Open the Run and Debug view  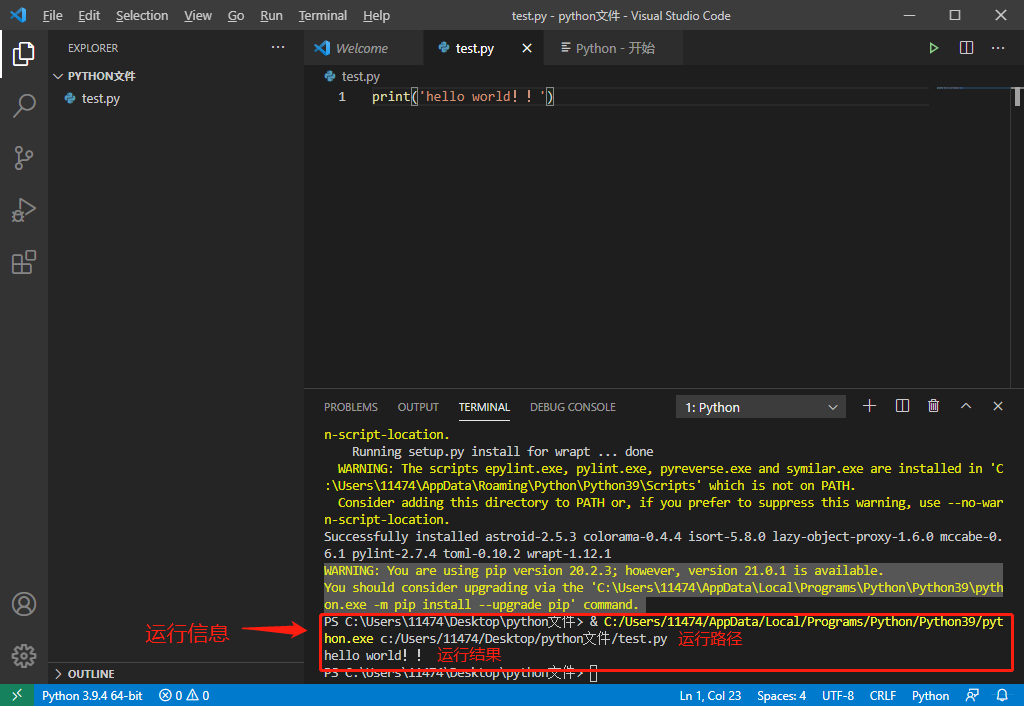24,210
